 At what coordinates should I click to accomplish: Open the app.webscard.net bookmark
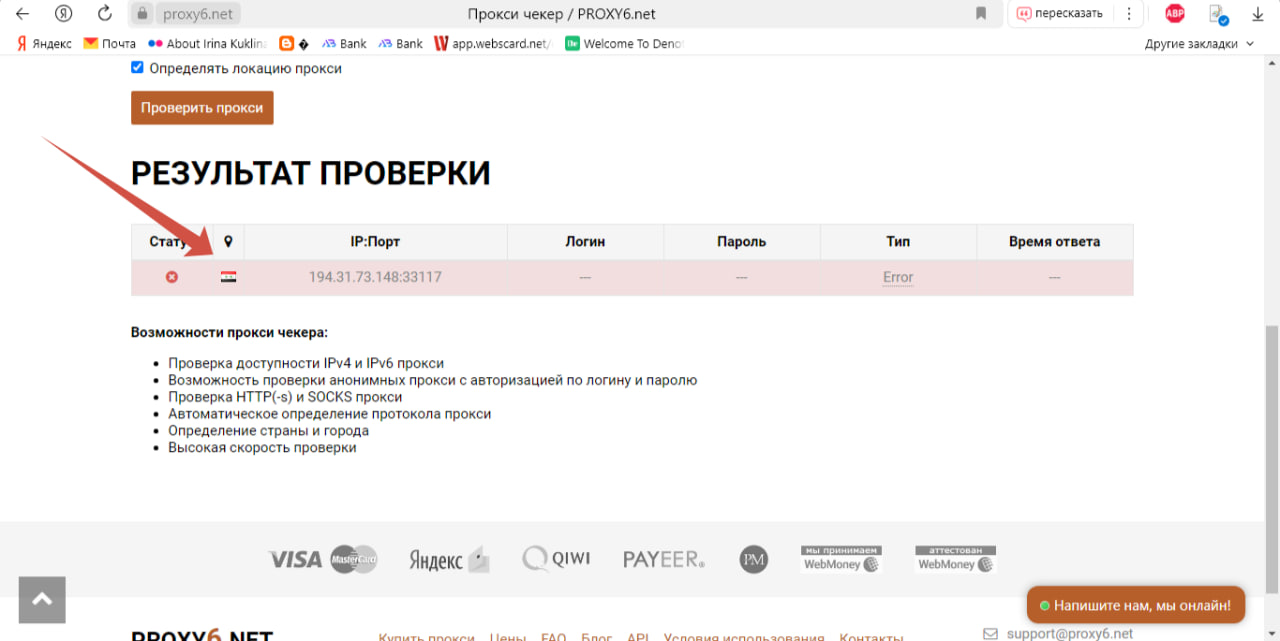click(x=493, y=44)
